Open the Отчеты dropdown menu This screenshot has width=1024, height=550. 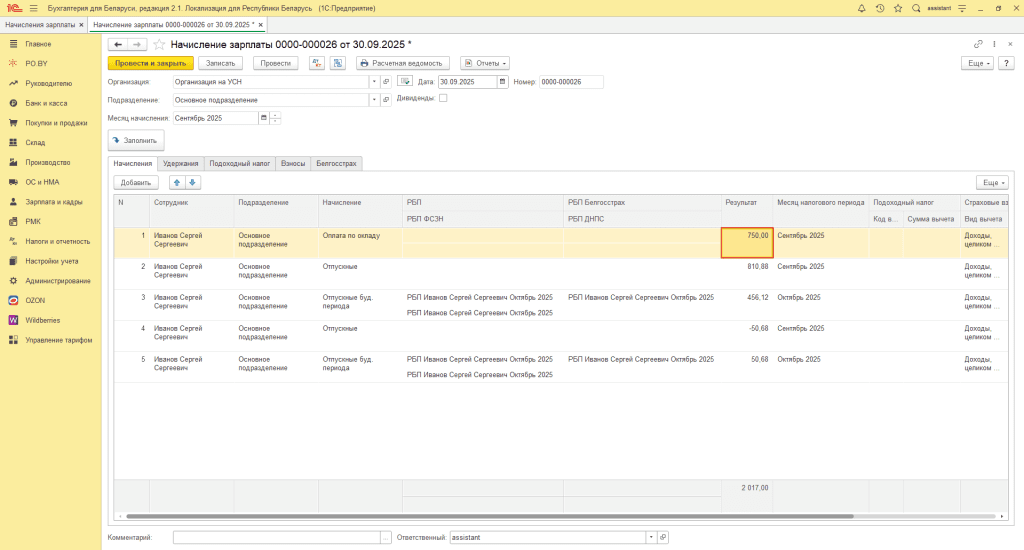click(485, 63)
